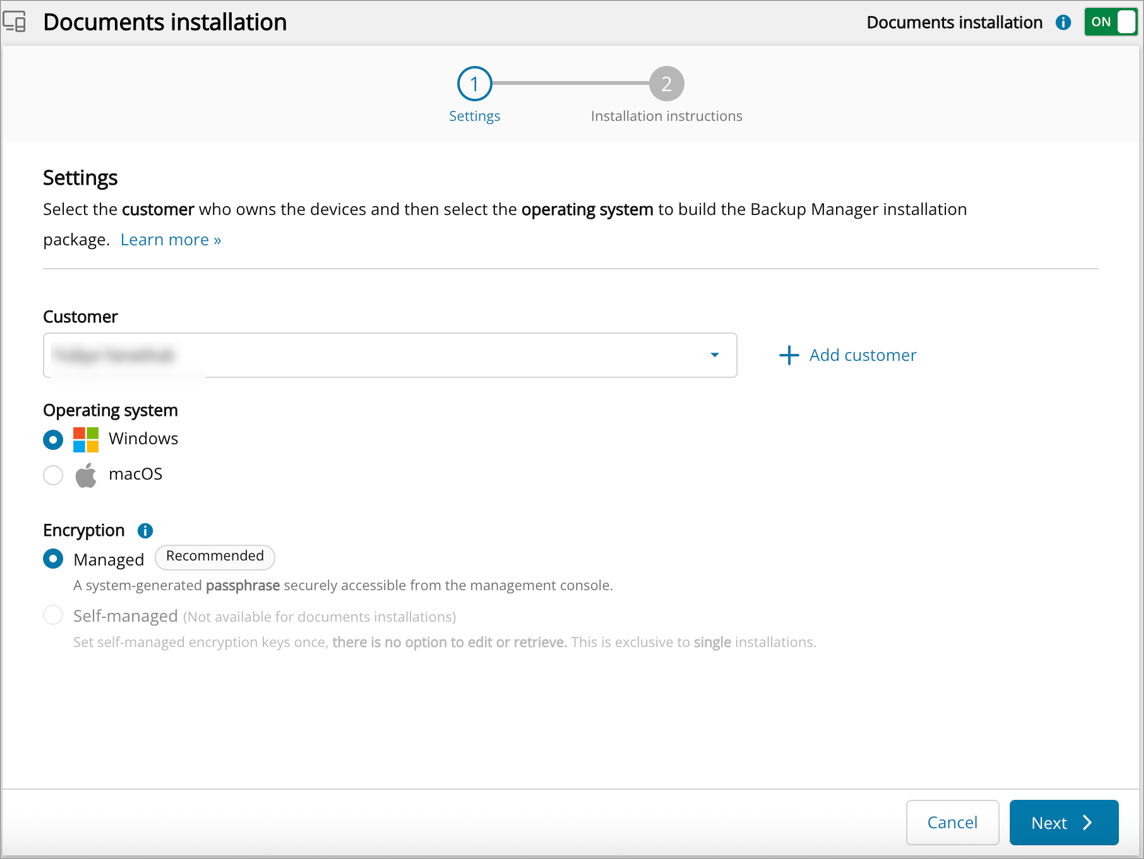Click the devices icon beside the page title
The image size is (1144, 859).
pyautogui.click(x=15, y=21)
